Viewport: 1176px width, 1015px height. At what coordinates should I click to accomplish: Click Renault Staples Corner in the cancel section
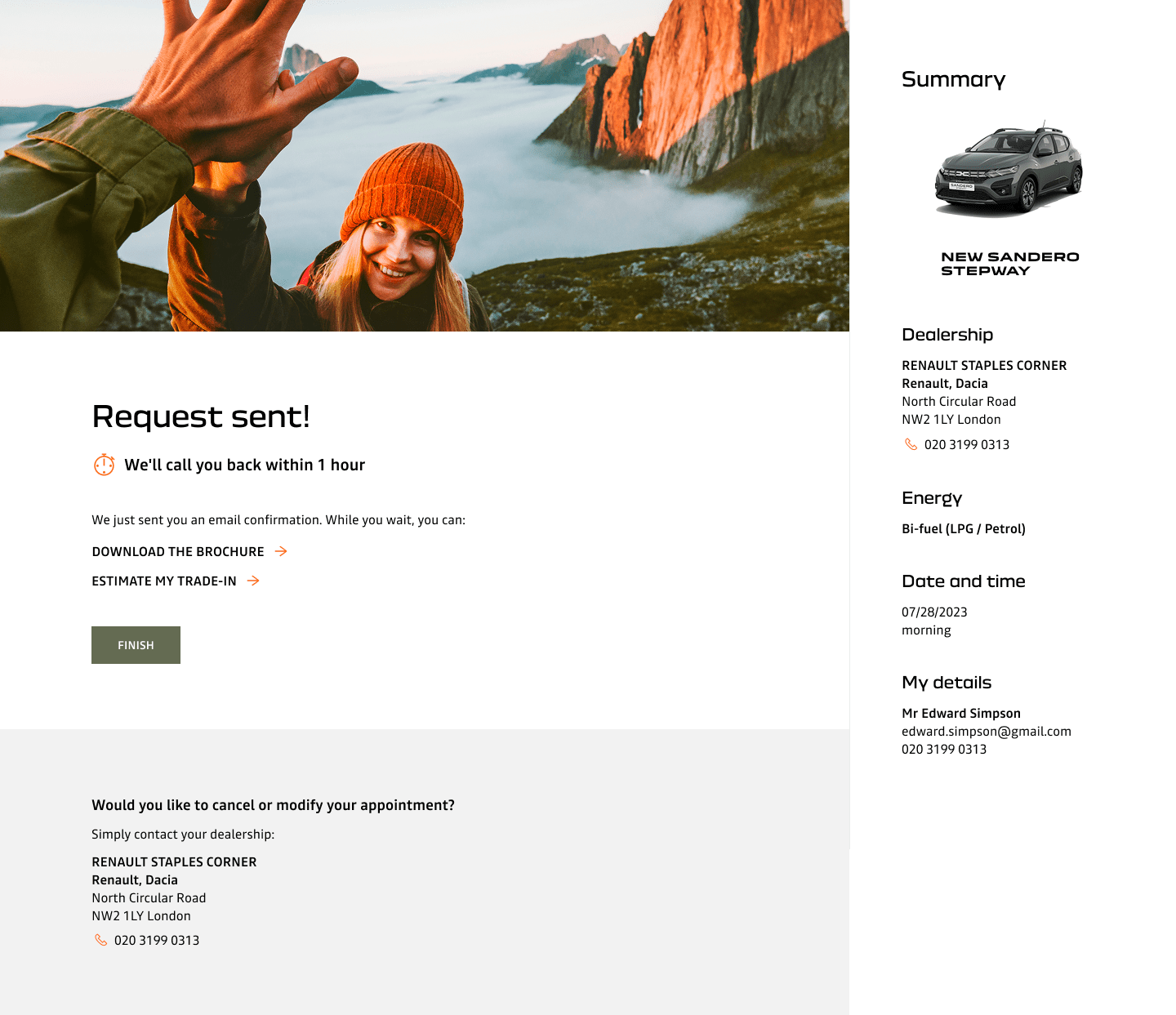click(x=174, y=862)
